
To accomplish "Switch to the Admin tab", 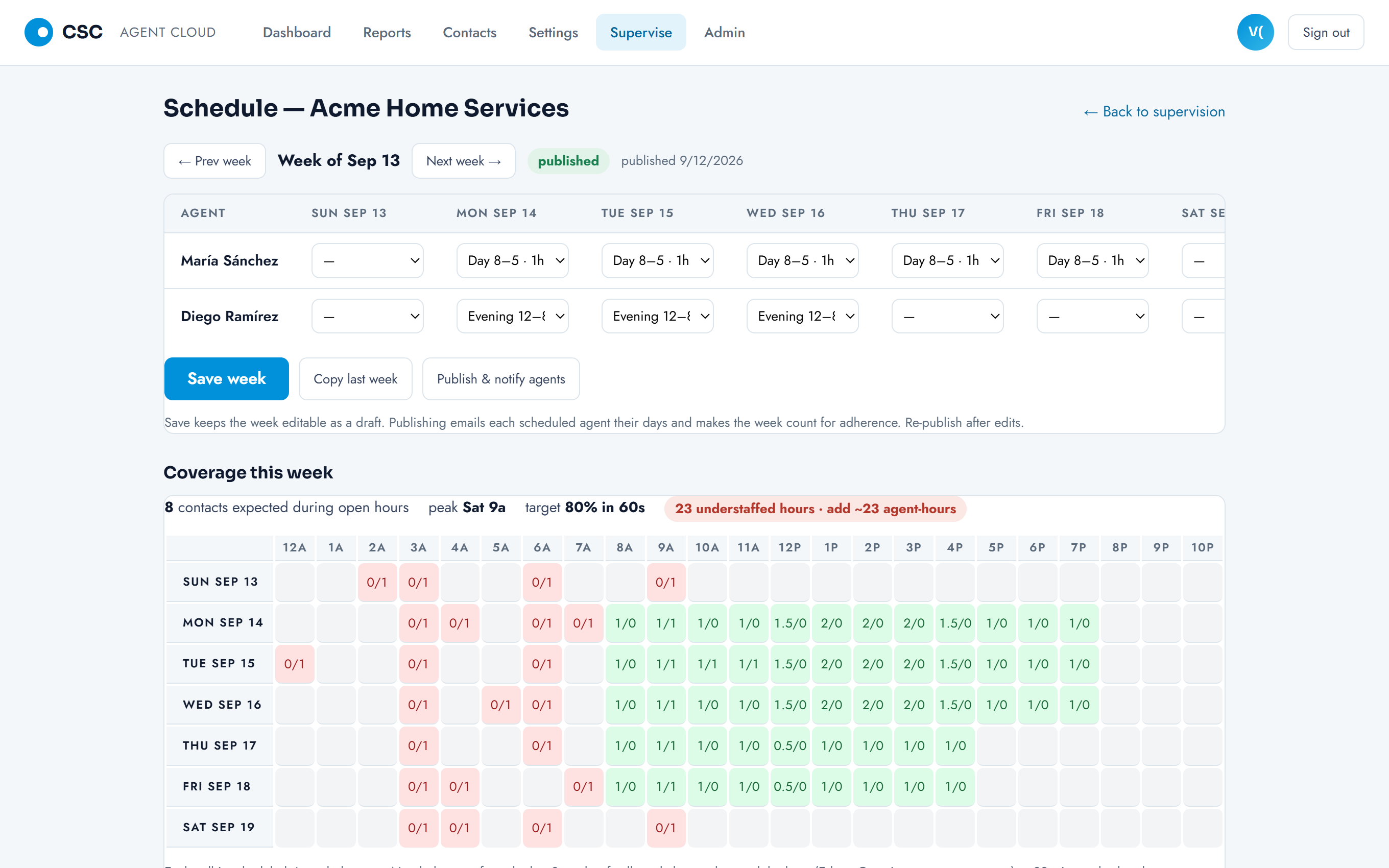I will tap(724, 32).
